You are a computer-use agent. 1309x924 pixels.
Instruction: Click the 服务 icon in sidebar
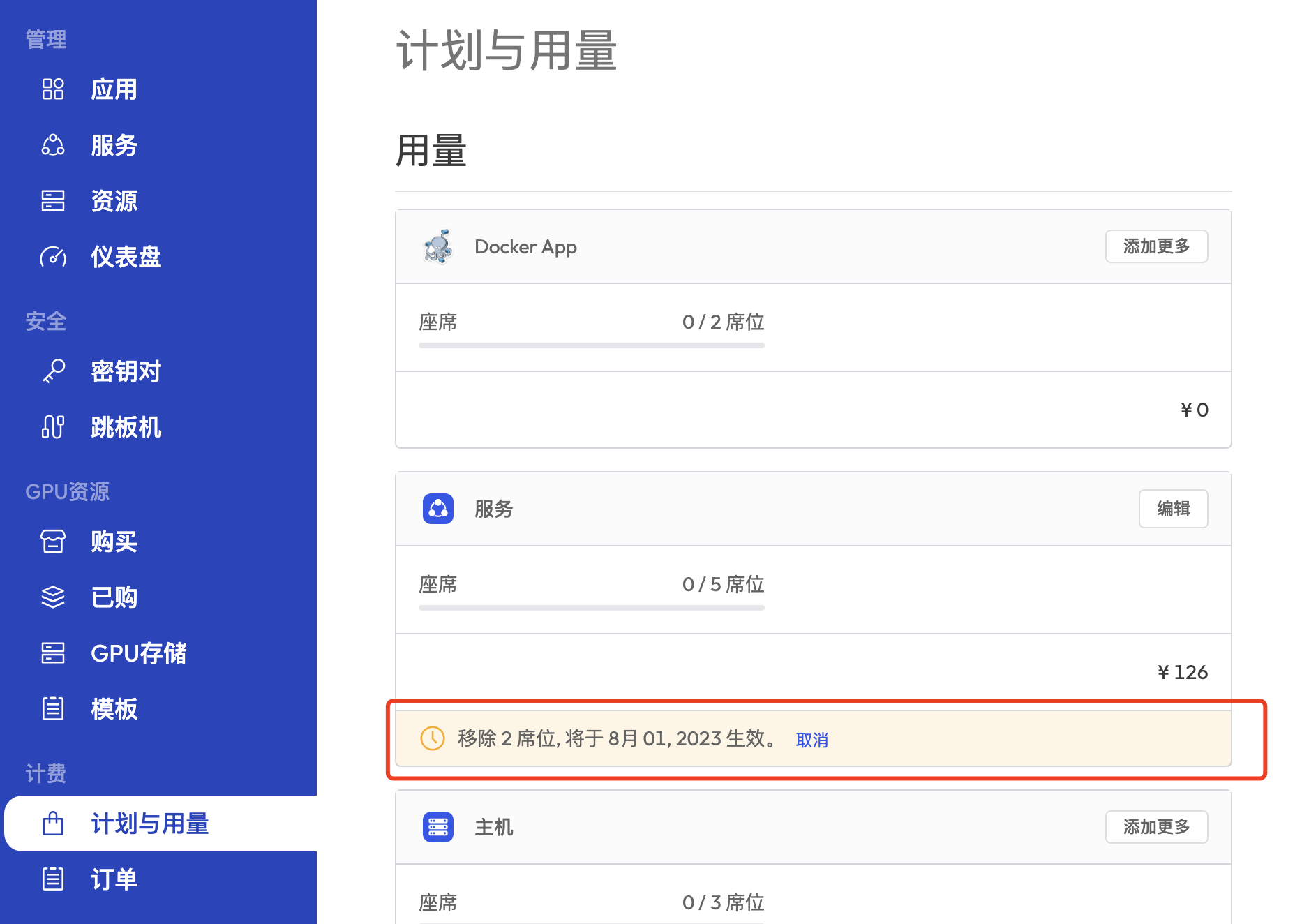point(53,145)
